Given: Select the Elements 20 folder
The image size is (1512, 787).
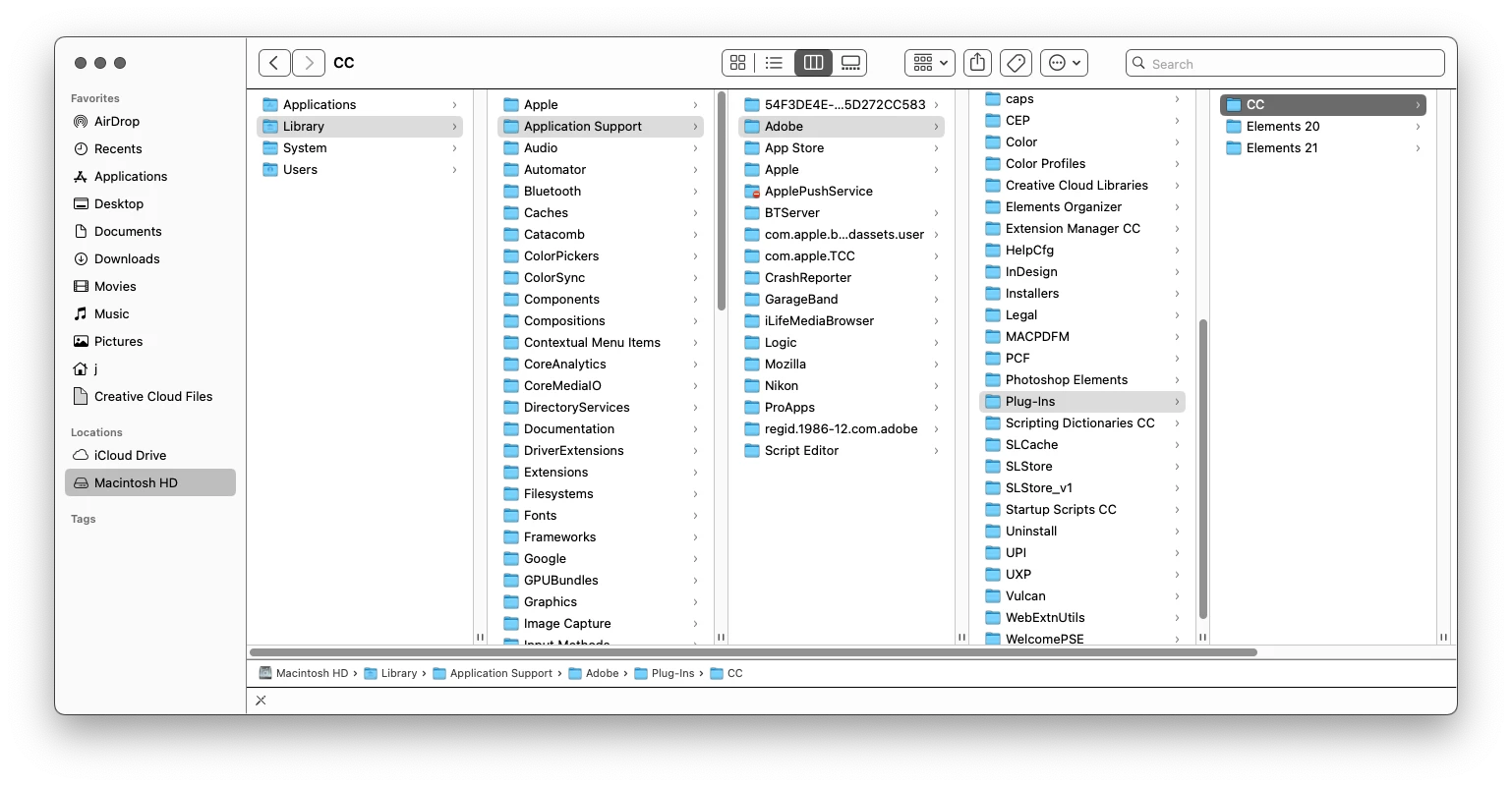Looking at the screenshot, I should [x=1323, y=127].
